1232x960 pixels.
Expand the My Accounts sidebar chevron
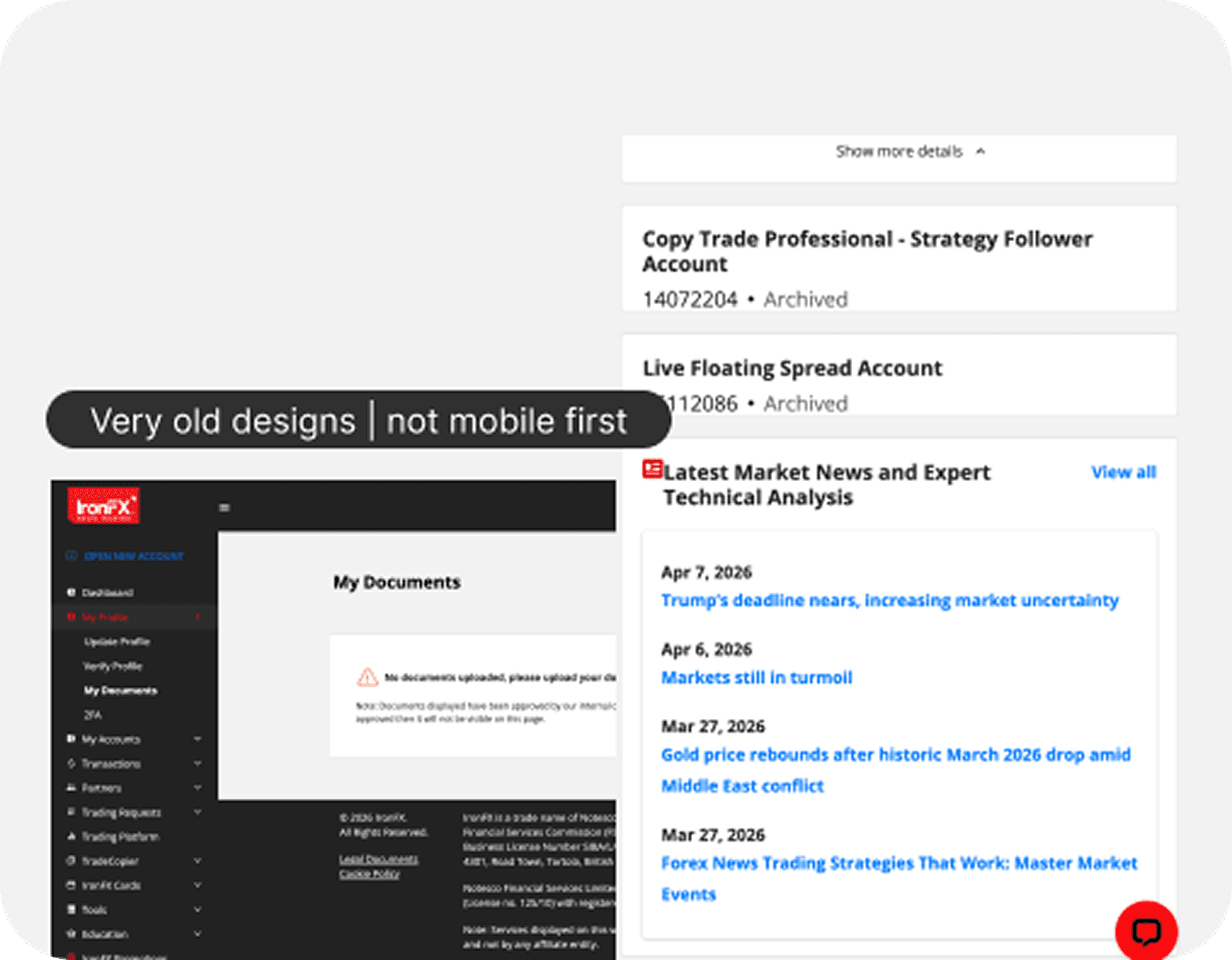[x=198, y=739]
